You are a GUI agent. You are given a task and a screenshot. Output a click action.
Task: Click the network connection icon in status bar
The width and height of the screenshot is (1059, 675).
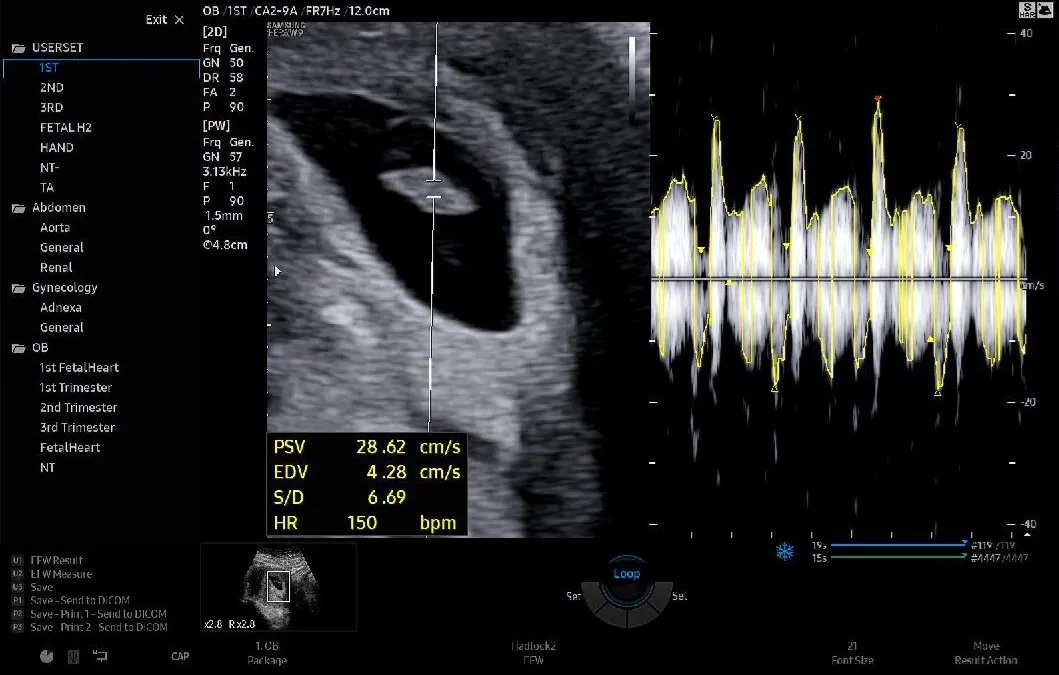tap(100, 656)
